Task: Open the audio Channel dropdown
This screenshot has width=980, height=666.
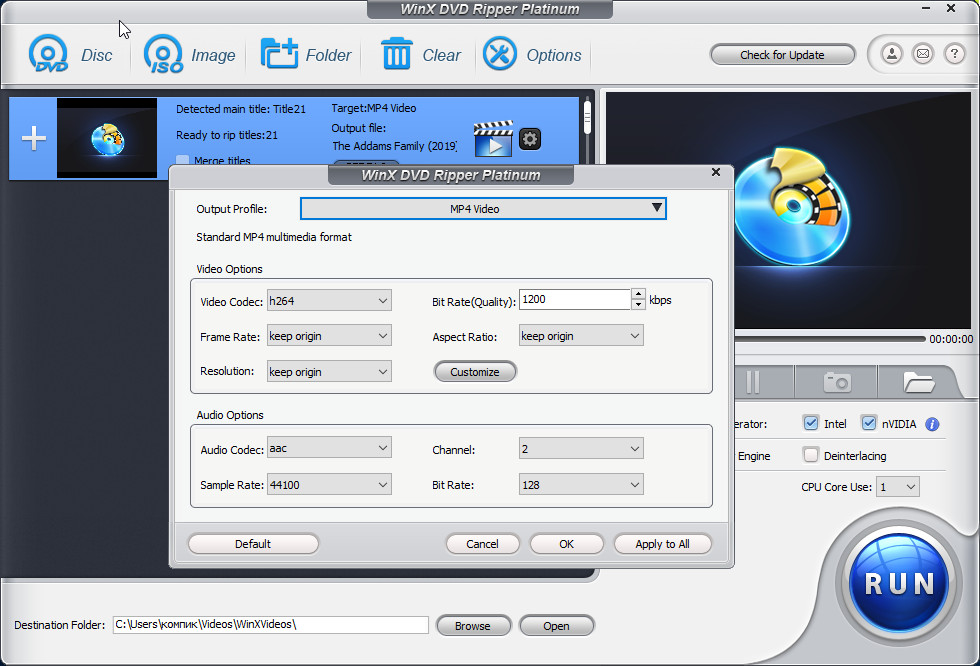Action: point(581,449)
